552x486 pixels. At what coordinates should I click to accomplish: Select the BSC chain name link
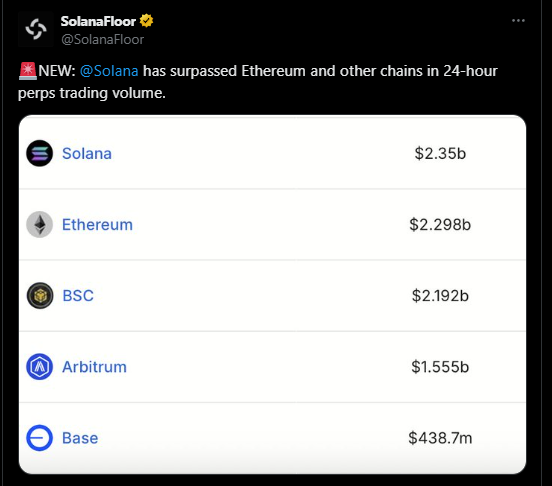tap(78, 296)
